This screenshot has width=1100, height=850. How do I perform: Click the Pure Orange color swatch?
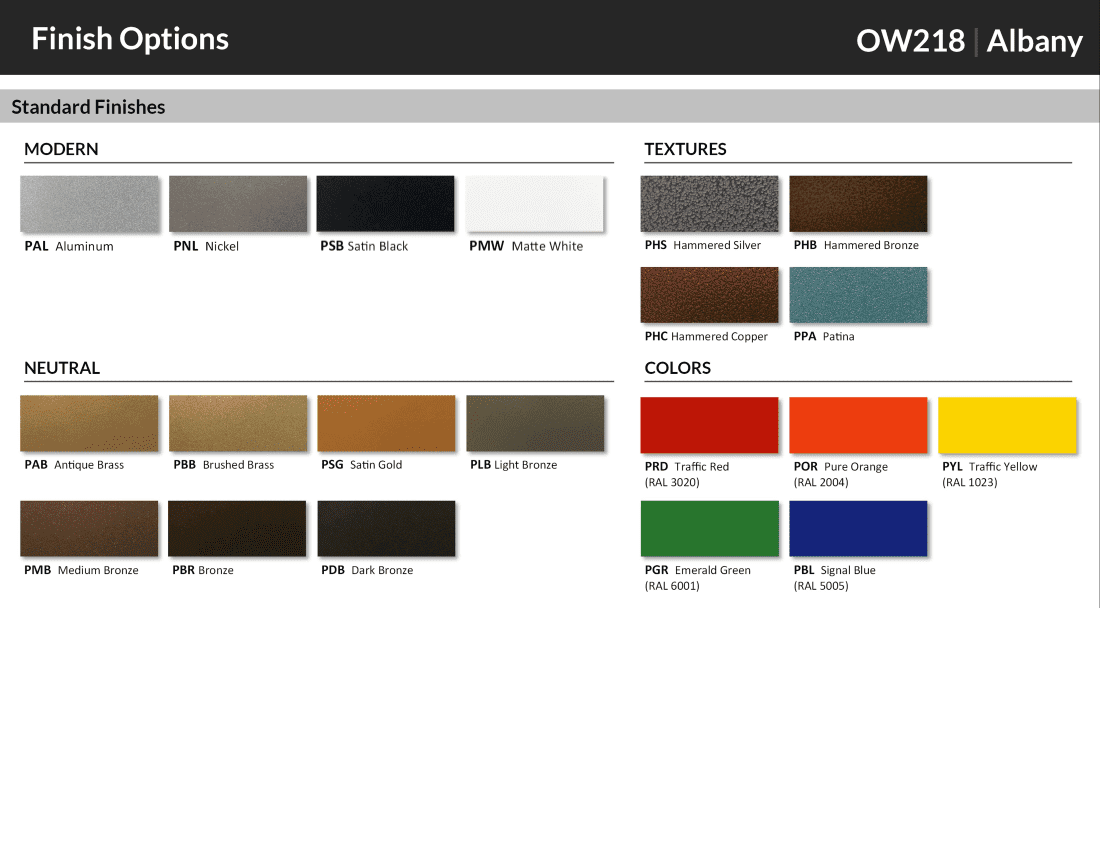tap(858, 425)
